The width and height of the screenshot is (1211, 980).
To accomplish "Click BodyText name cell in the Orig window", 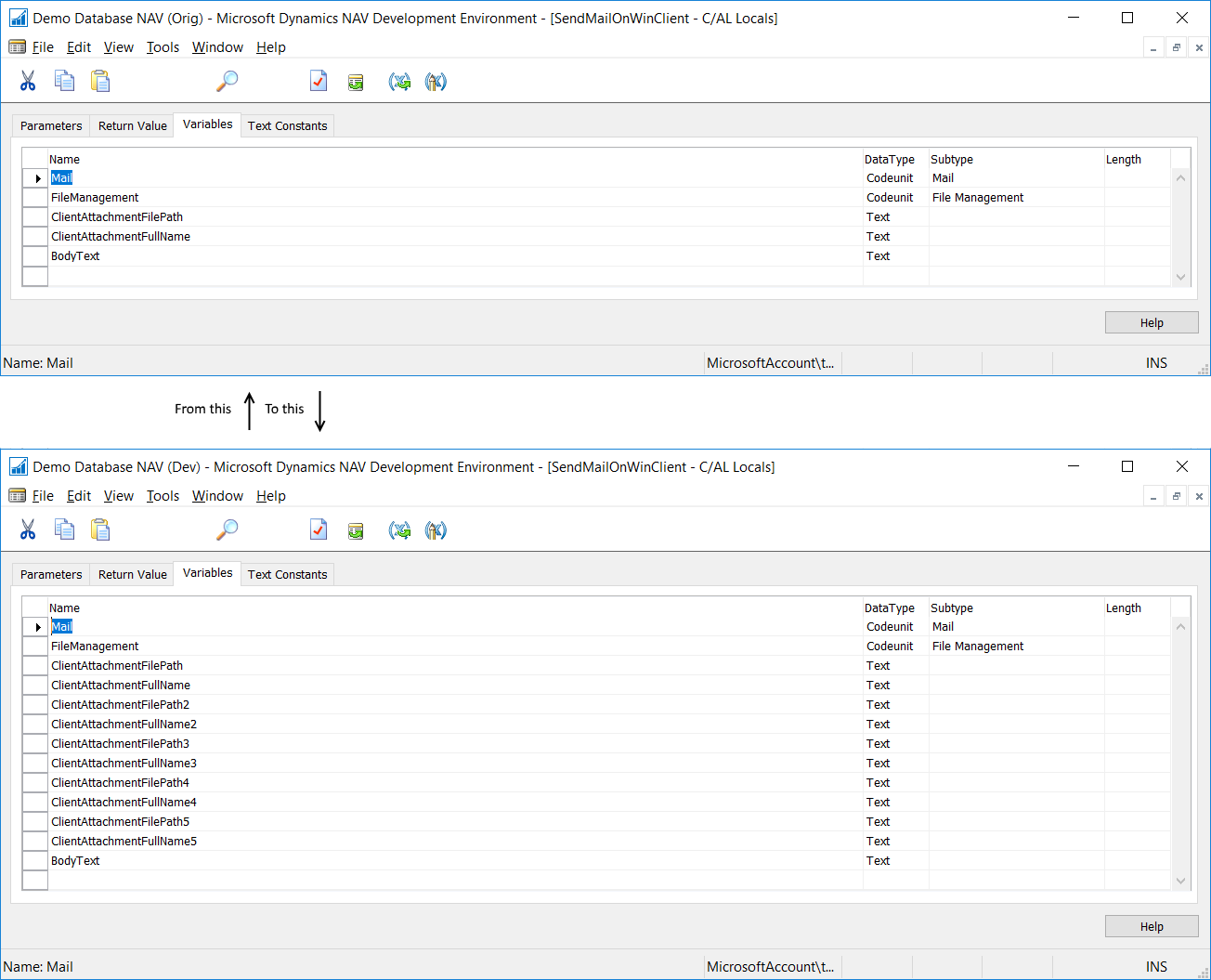I will click(75, 256).
